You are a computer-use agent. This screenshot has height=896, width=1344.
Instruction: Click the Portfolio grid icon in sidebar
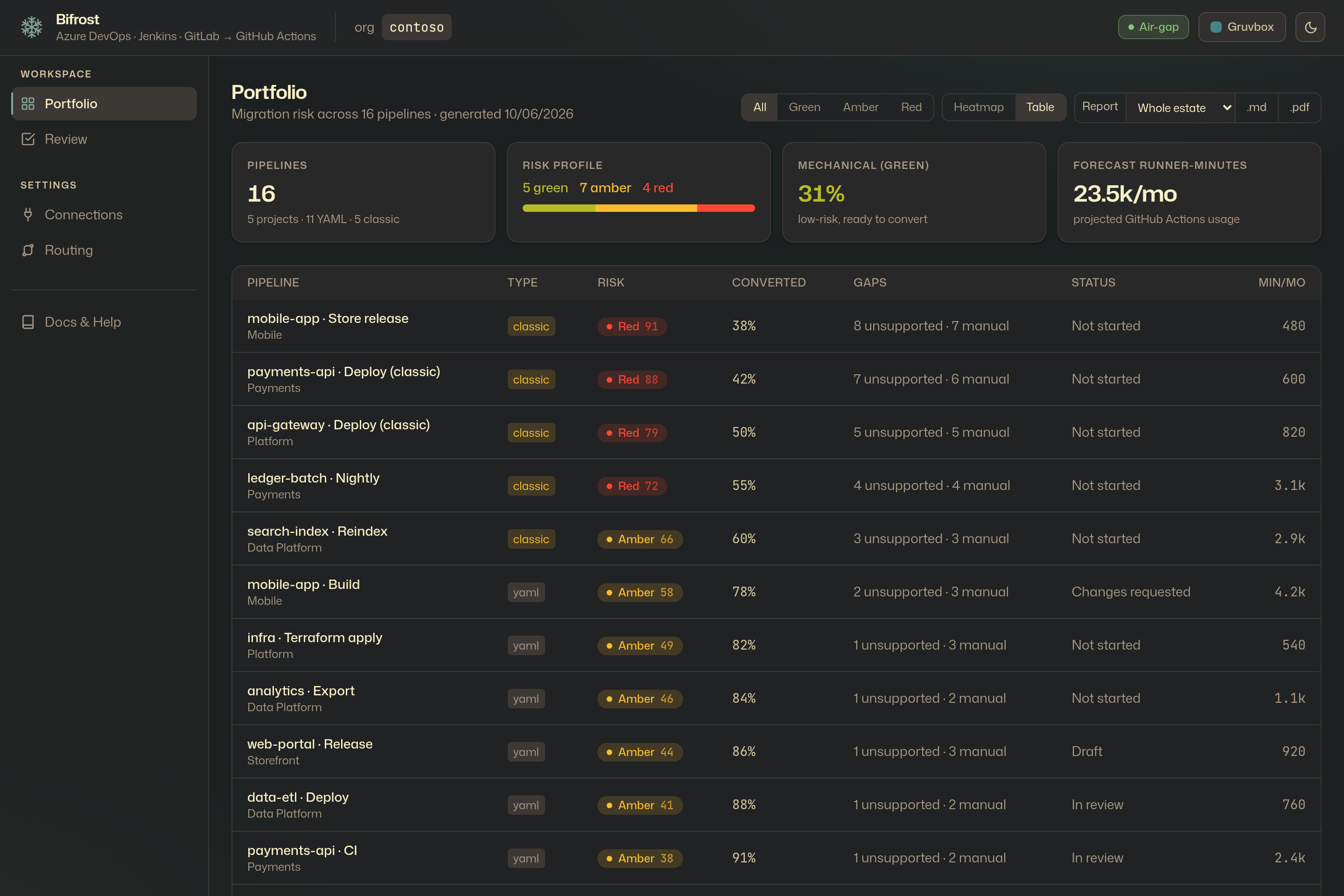pos(28,104)
